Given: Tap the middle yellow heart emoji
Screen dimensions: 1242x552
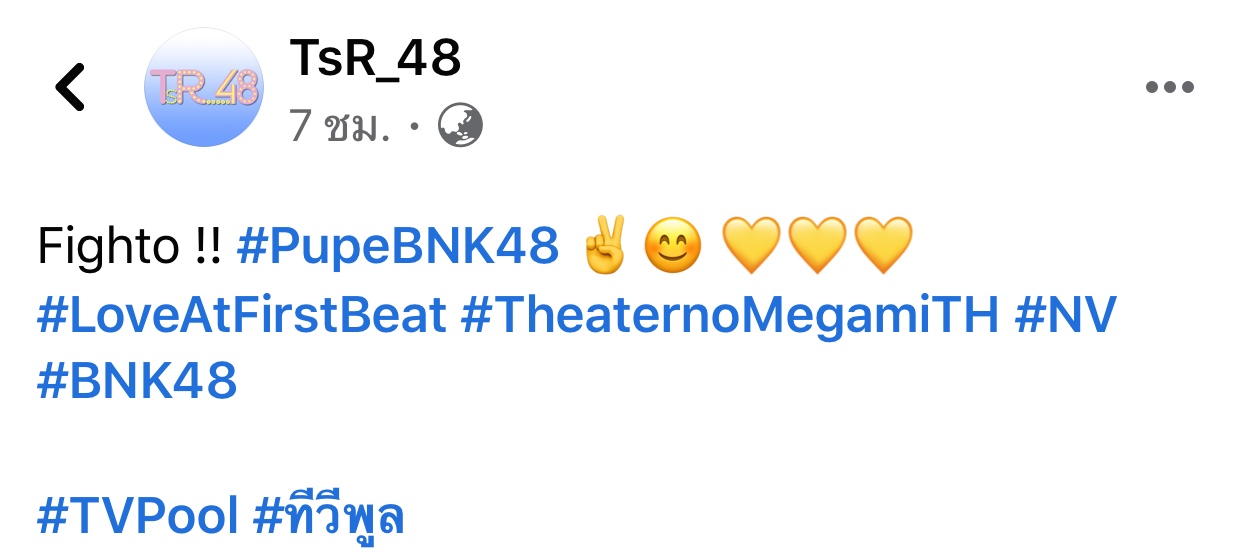Looking at the screenshot, I should point(817,247).
